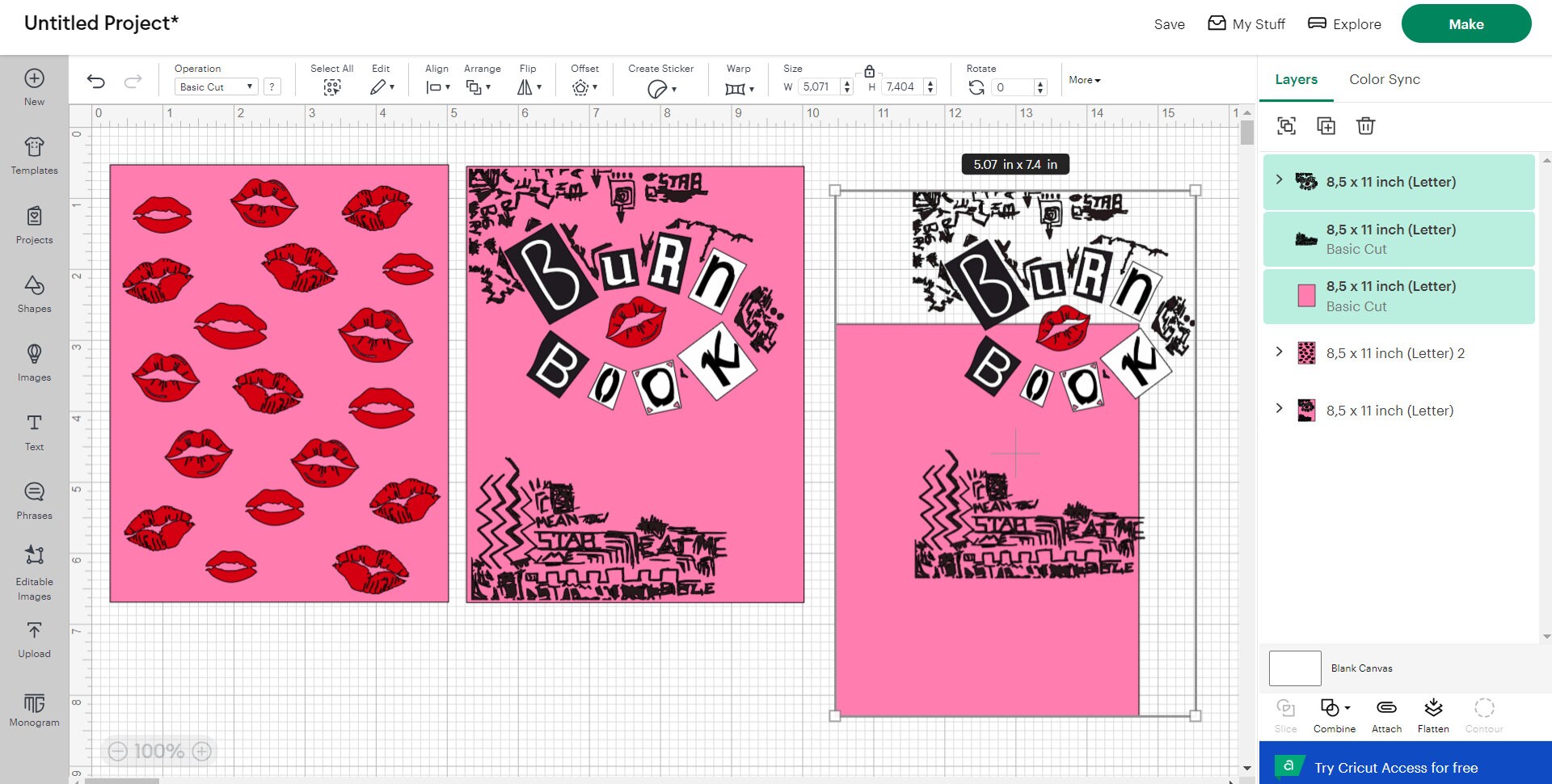Unlock the width and height aspect ratio
The width and height of the screenshot is (1552, 784).
tap(871, 71)
